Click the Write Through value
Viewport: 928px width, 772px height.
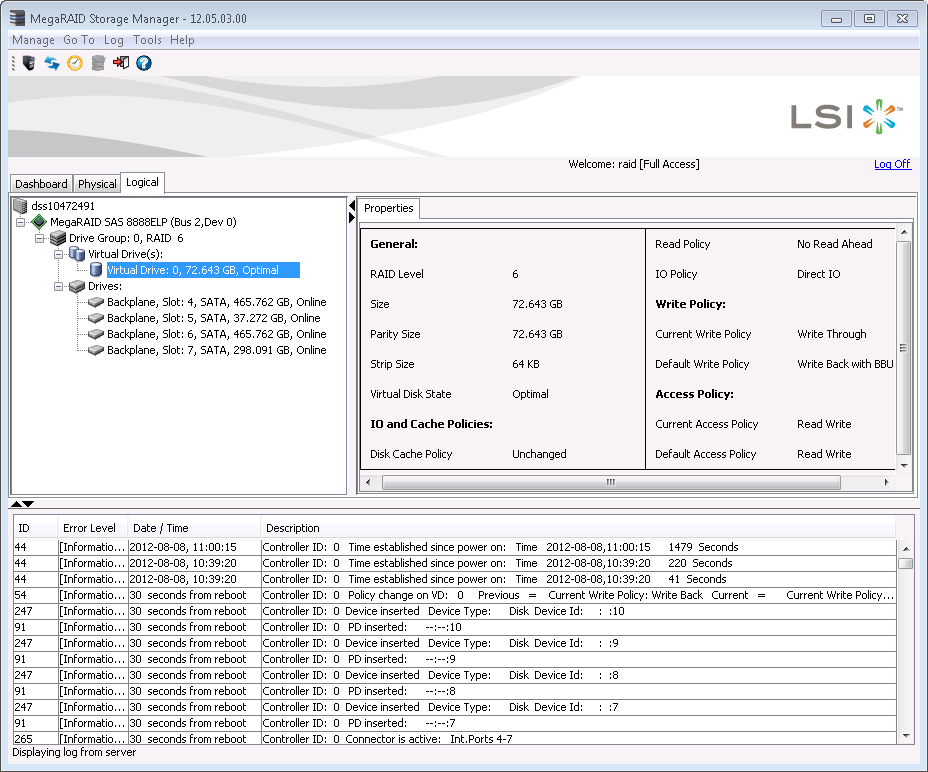pyautogui.click(x=832, y=334)
